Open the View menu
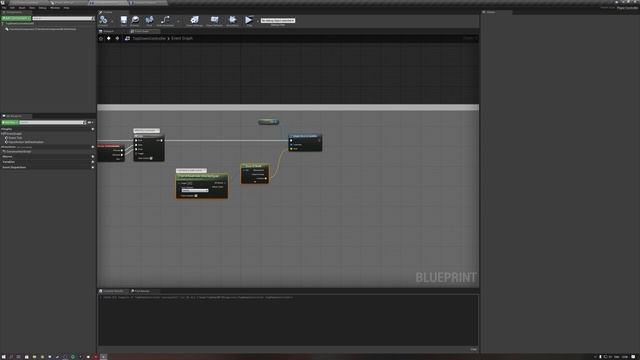 32,8
